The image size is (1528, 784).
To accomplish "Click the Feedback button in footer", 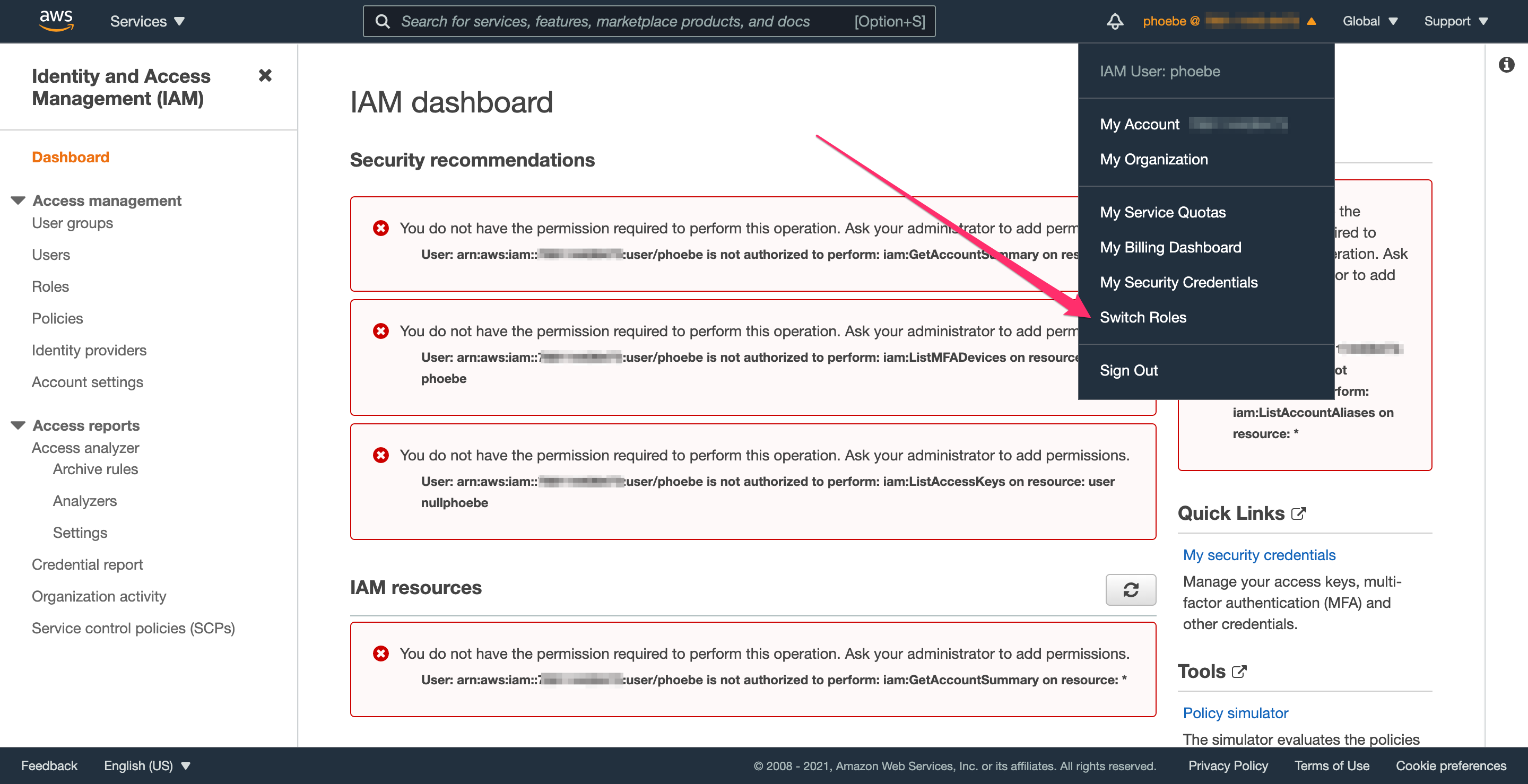I will point(49,765).
